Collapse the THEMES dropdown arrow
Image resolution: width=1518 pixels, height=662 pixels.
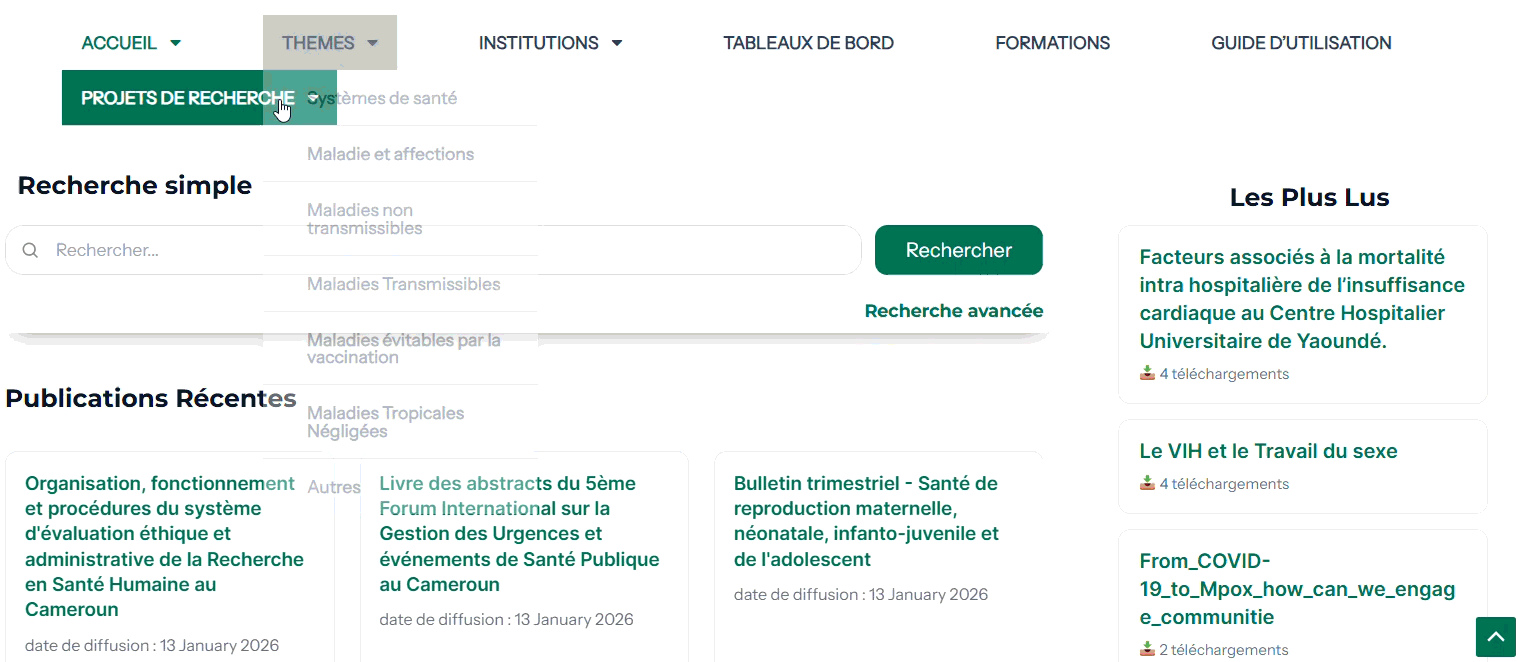372,43
